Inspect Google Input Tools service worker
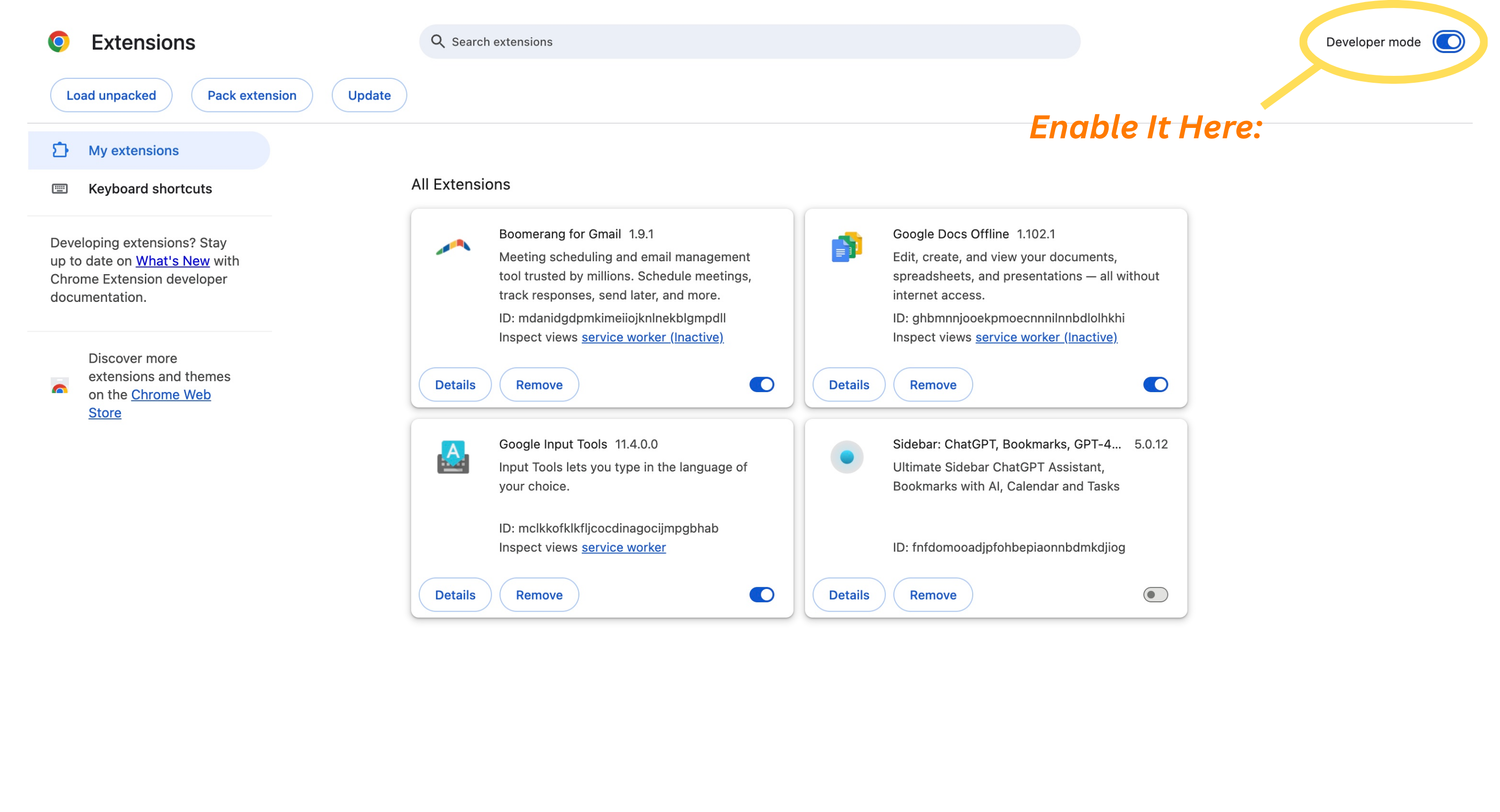Image resolution: width=1500 pixels, height=812 pixels. tap(623, 547)
